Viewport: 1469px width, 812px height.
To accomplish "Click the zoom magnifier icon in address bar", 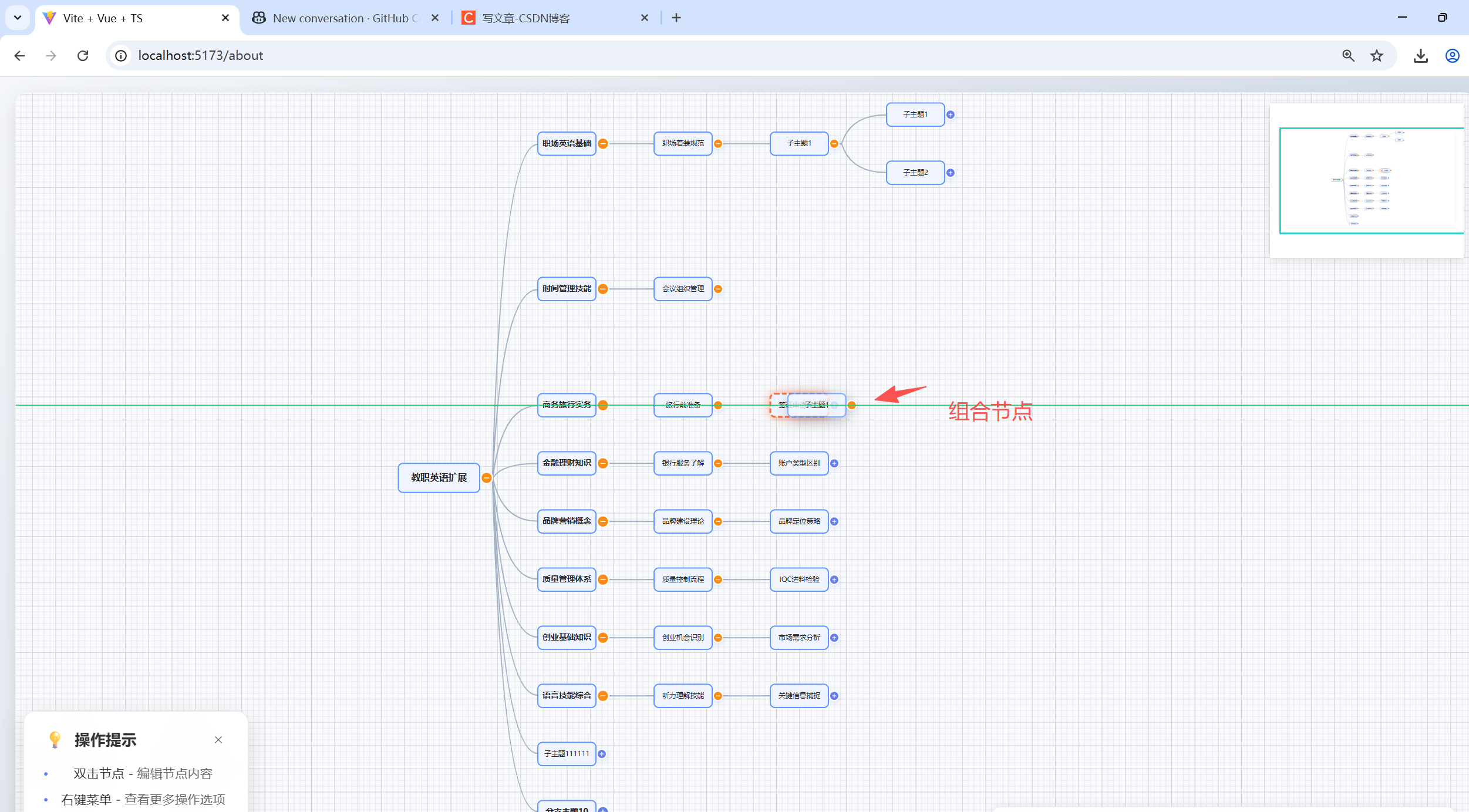I will click(x=1348, y=56).
